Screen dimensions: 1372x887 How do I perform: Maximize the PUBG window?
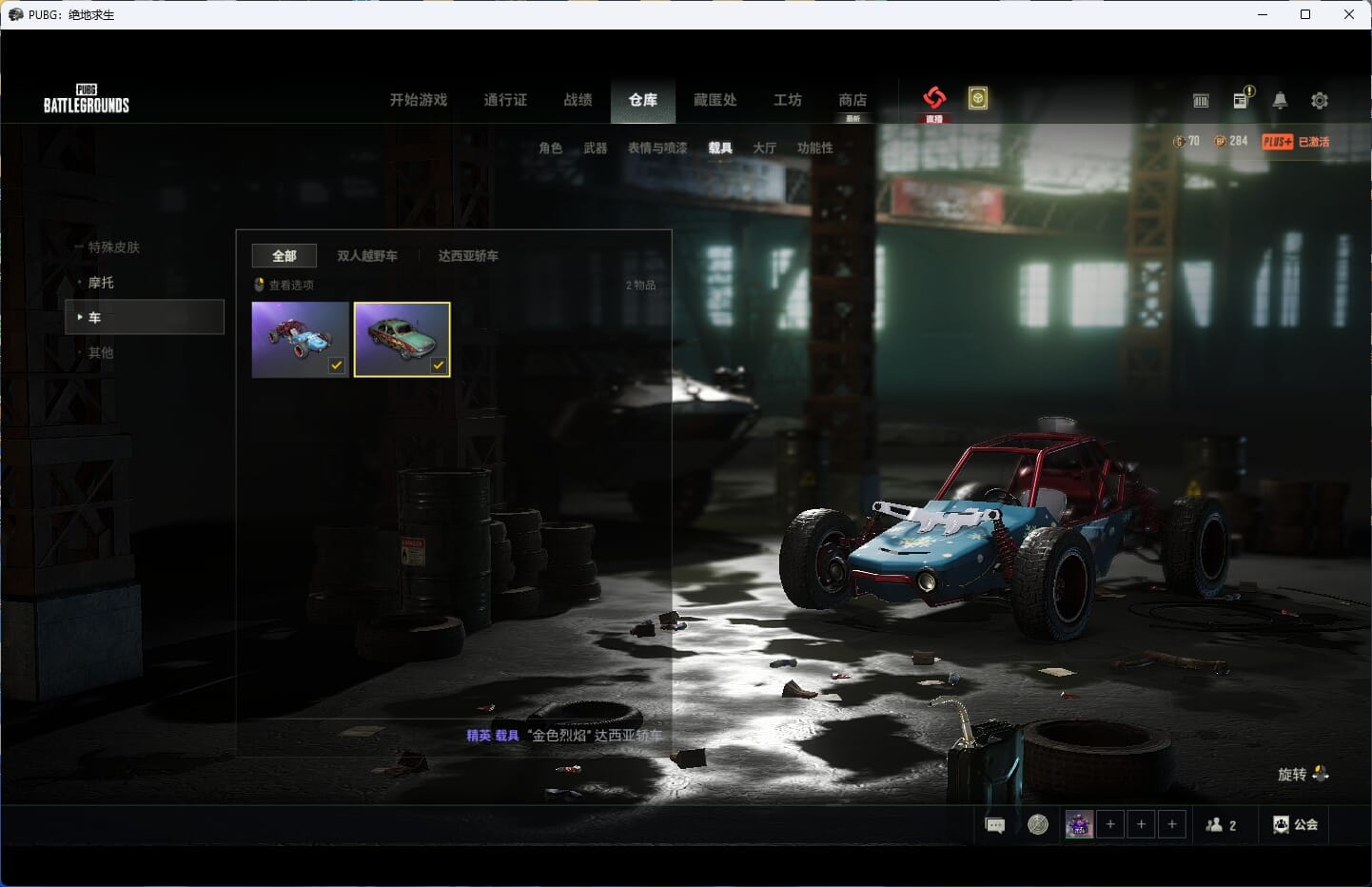coord(1305,14)
